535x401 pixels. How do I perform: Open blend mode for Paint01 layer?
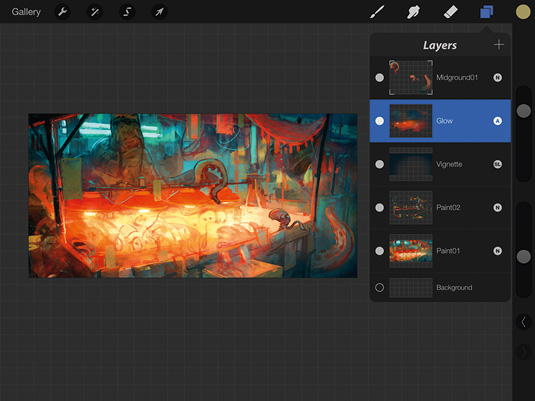[x=497, y=251]
